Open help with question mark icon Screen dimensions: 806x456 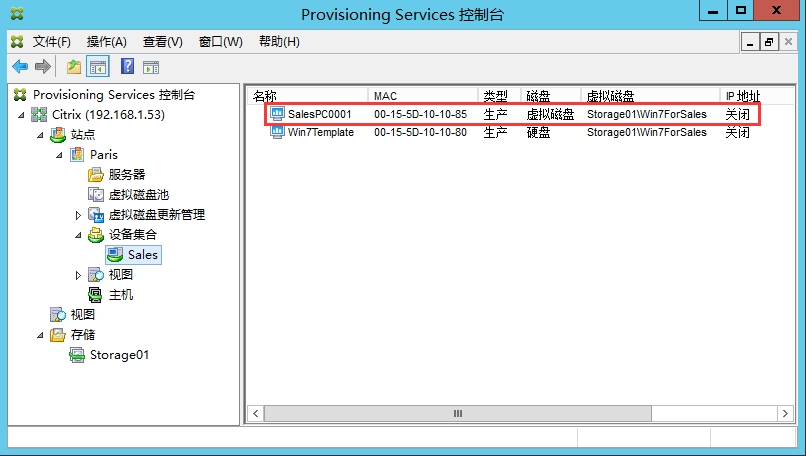coord(127,66)
